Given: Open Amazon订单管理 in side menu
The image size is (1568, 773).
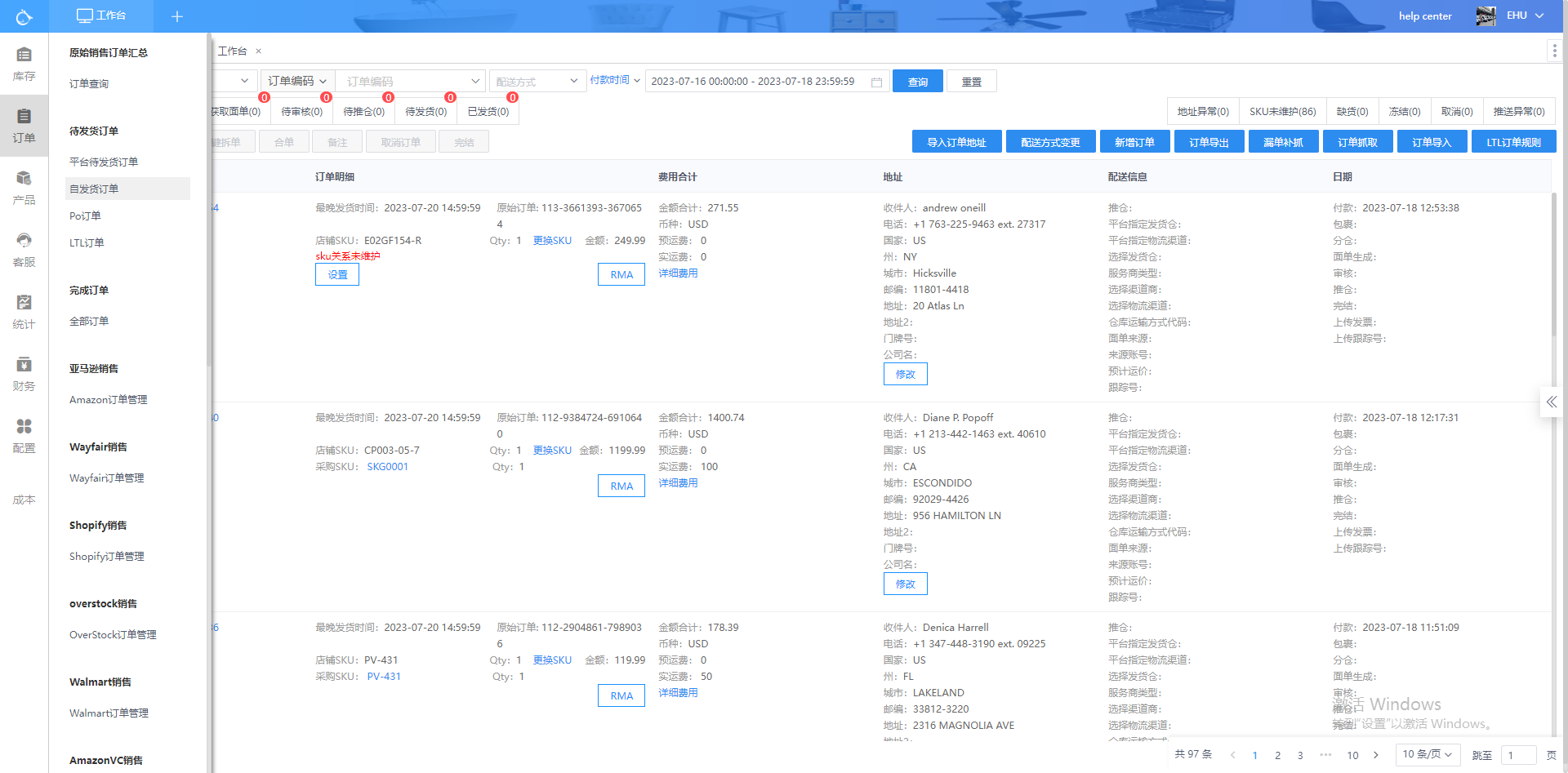Looking at the screenshot, I should [109, 400].
